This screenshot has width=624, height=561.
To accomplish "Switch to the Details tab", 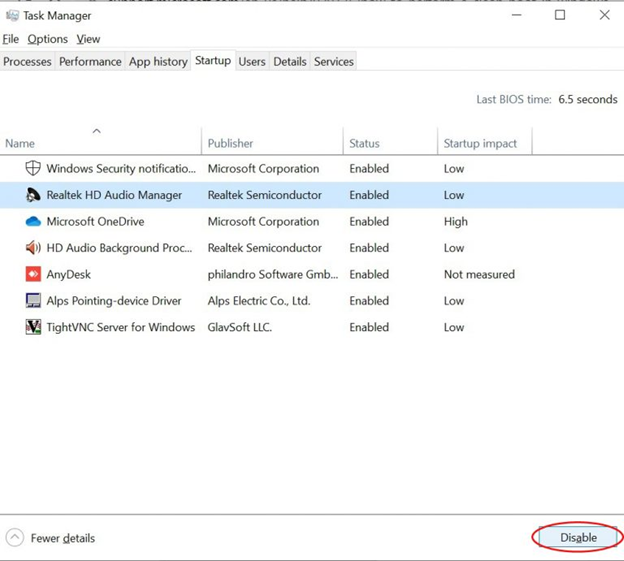I will [x=290, y=62].
